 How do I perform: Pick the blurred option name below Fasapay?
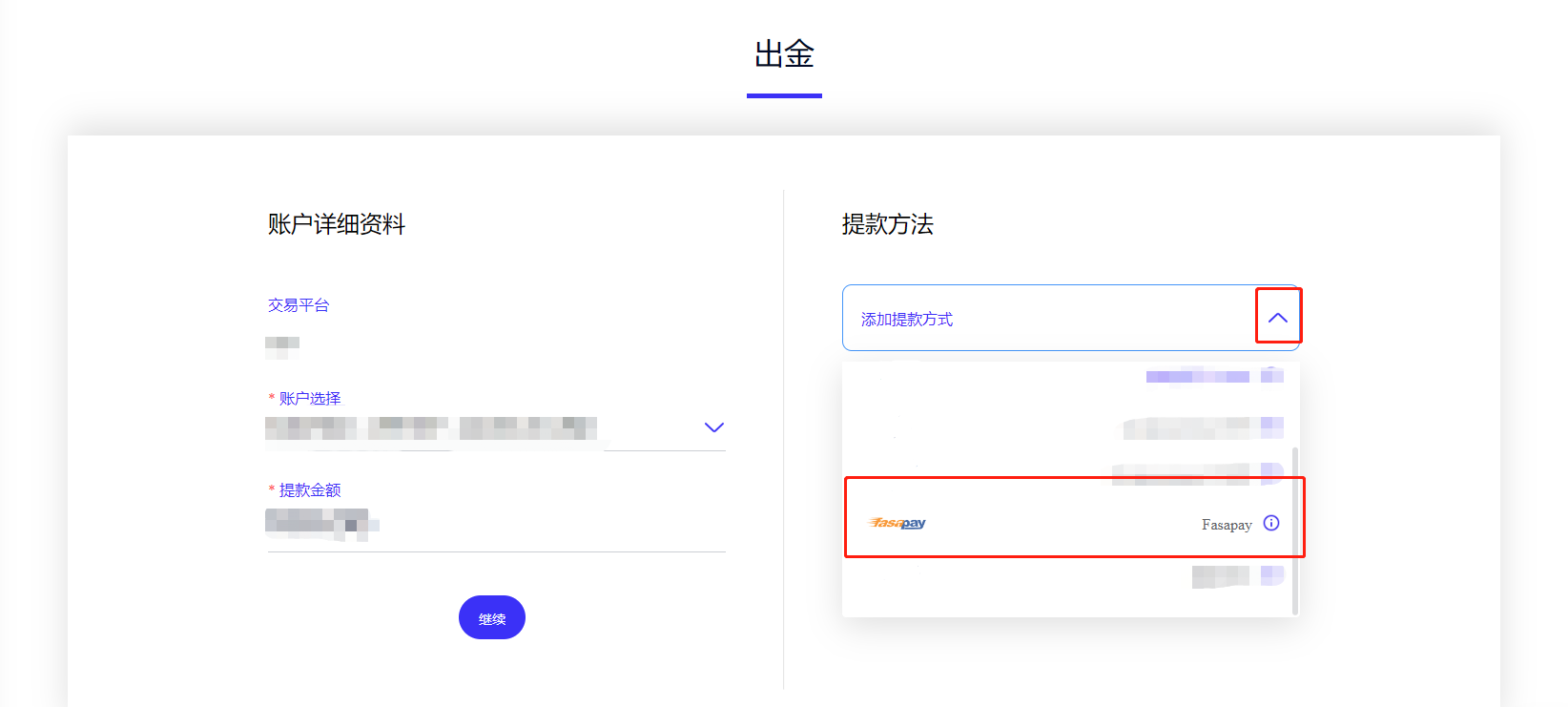(1220, 576)
